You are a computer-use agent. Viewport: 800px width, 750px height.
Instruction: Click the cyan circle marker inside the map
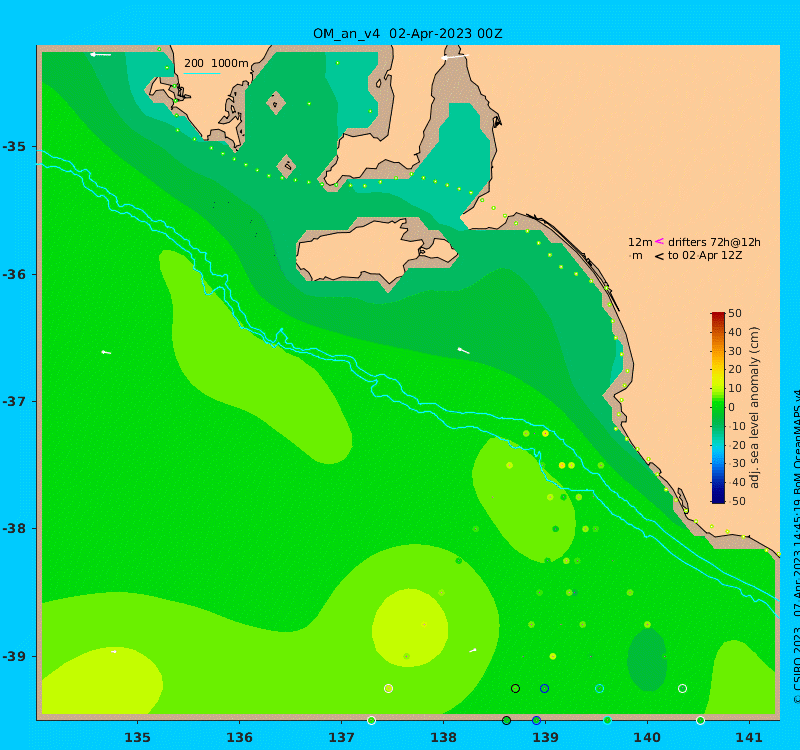coord(599,689)
